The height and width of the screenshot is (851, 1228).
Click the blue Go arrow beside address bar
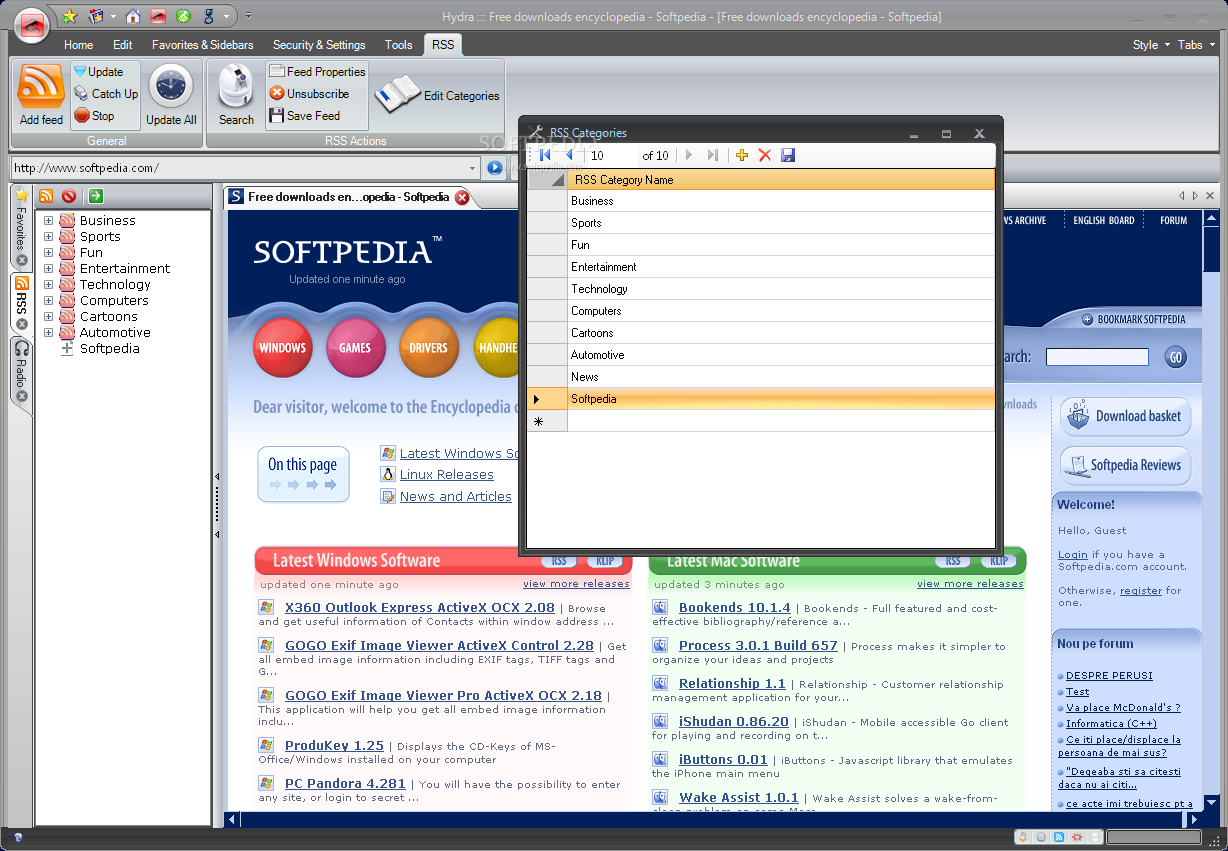pos(494,168)
